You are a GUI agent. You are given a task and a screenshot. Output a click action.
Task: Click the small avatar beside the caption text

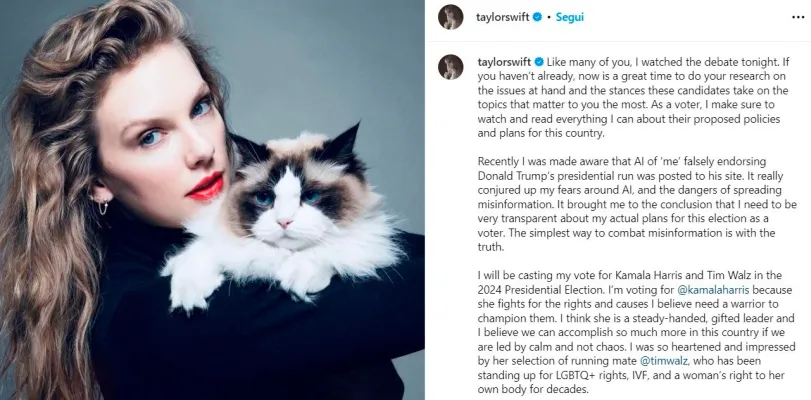tap(450, 67)
